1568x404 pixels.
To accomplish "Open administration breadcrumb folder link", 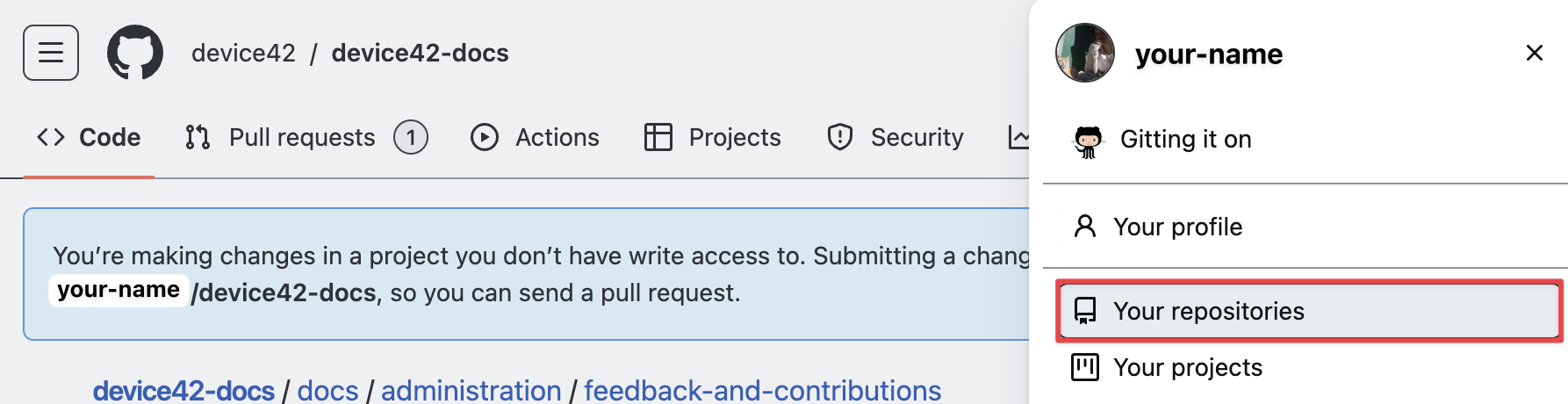I will [x=471, y=390].
